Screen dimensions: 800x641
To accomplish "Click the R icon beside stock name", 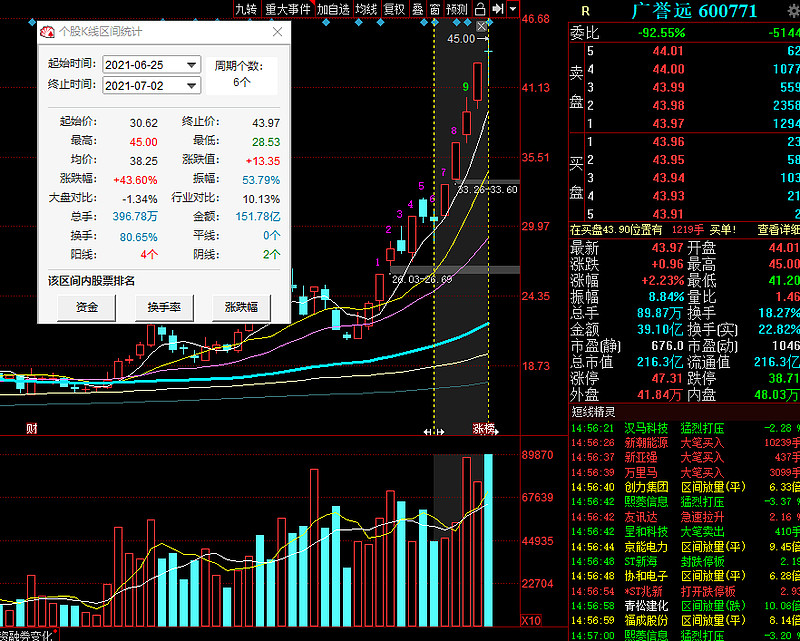I will [585, 11].
